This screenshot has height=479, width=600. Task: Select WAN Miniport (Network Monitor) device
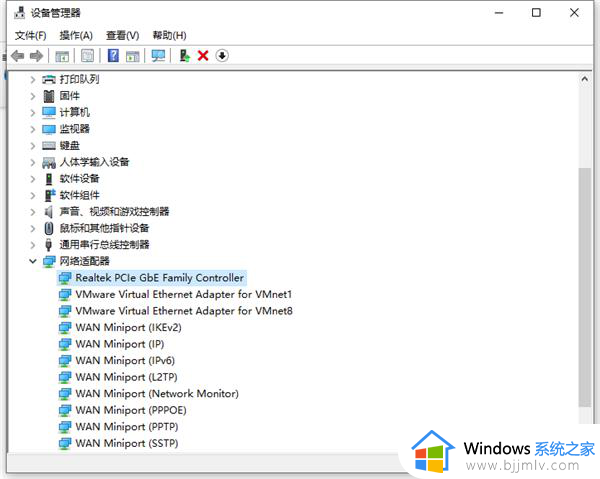pos(156,394)
